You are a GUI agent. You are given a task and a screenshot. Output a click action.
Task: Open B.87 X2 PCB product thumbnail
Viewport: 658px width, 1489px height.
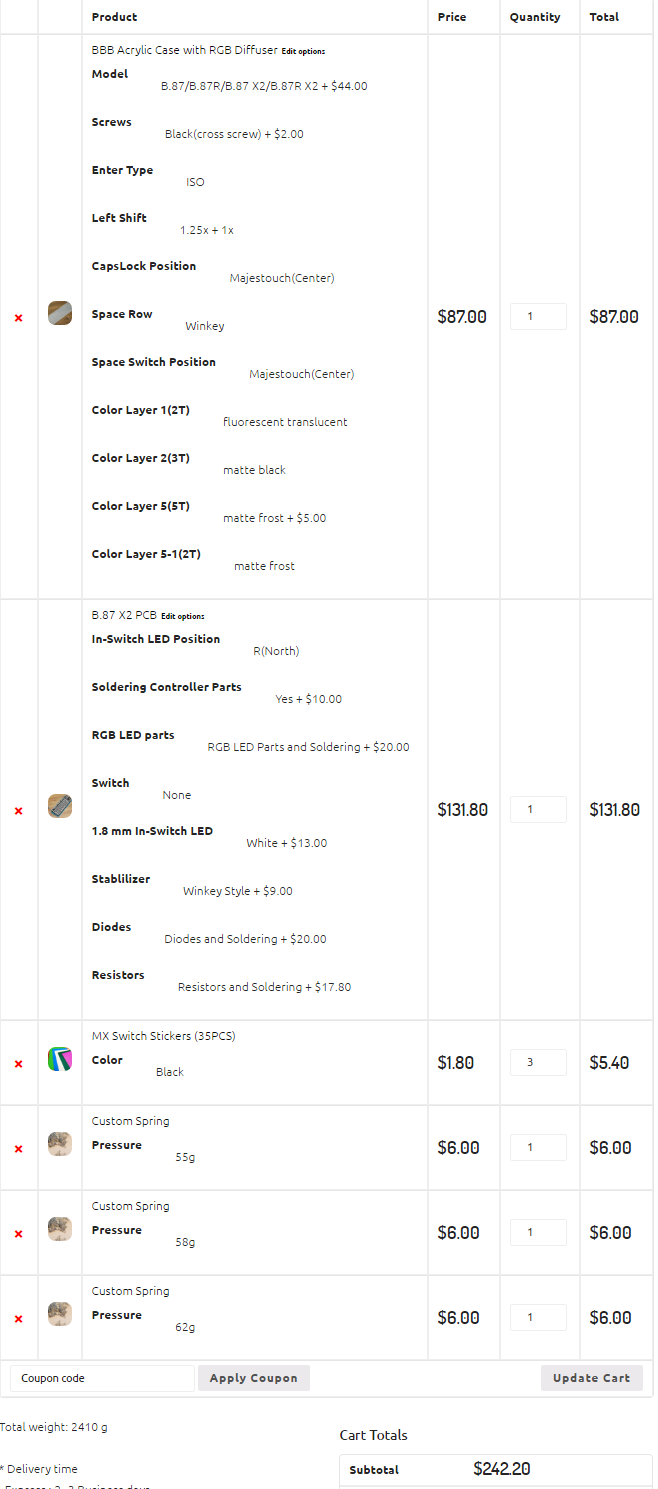(60, 806)
